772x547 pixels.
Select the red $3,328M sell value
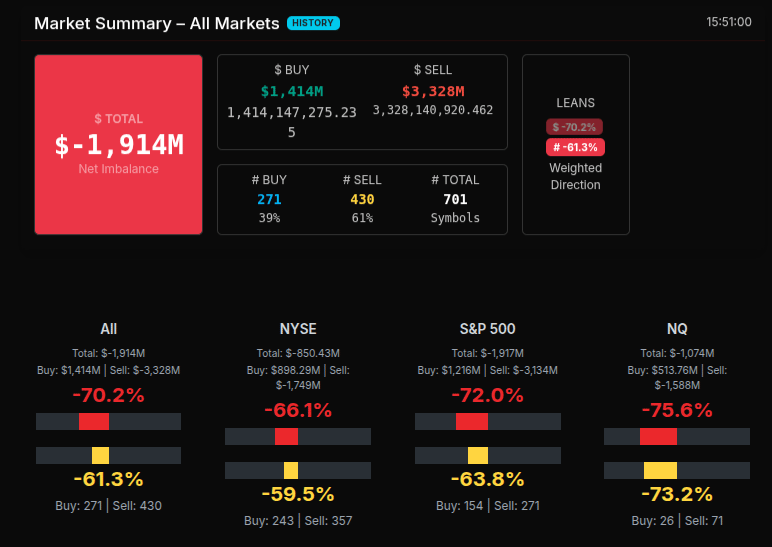(432, 92)
